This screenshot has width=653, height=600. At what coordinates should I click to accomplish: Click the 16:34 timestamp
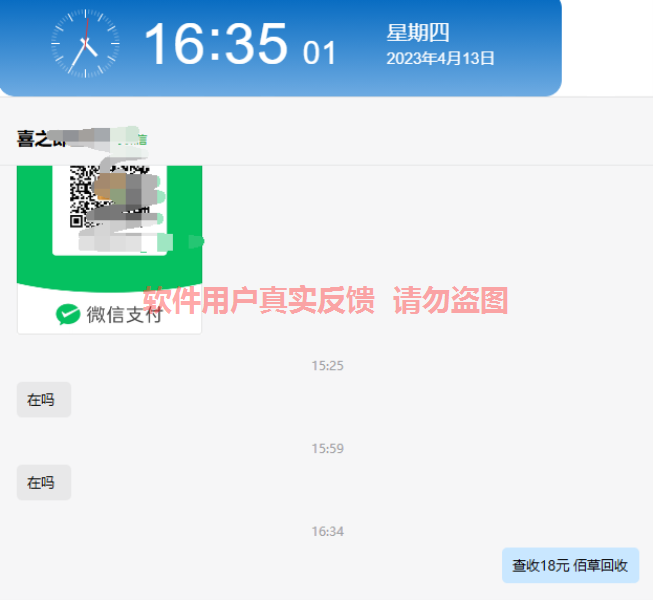click(x=327, y=531)
